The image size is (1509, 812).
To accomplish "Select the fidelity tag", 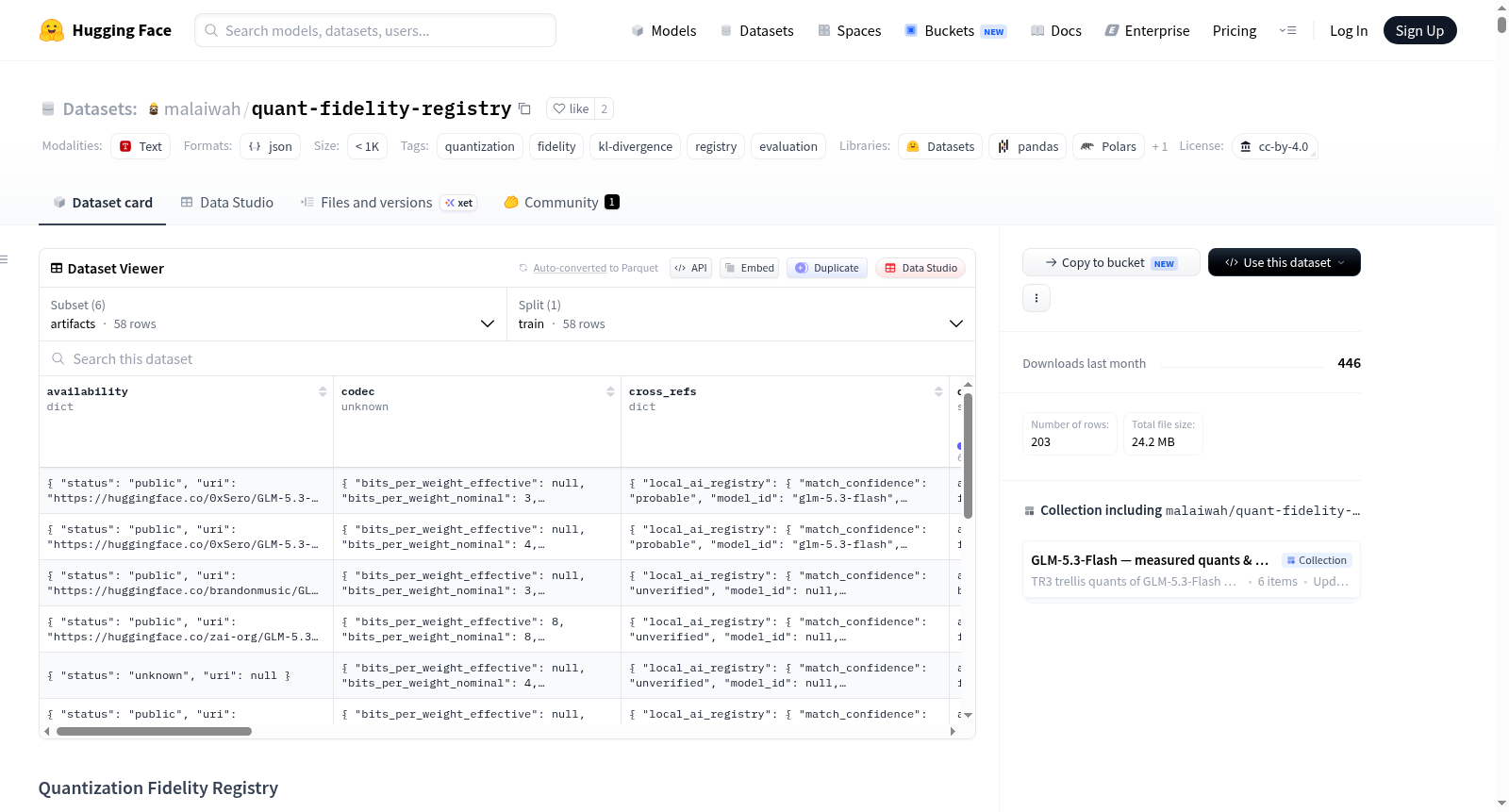I will pos(556,146).
